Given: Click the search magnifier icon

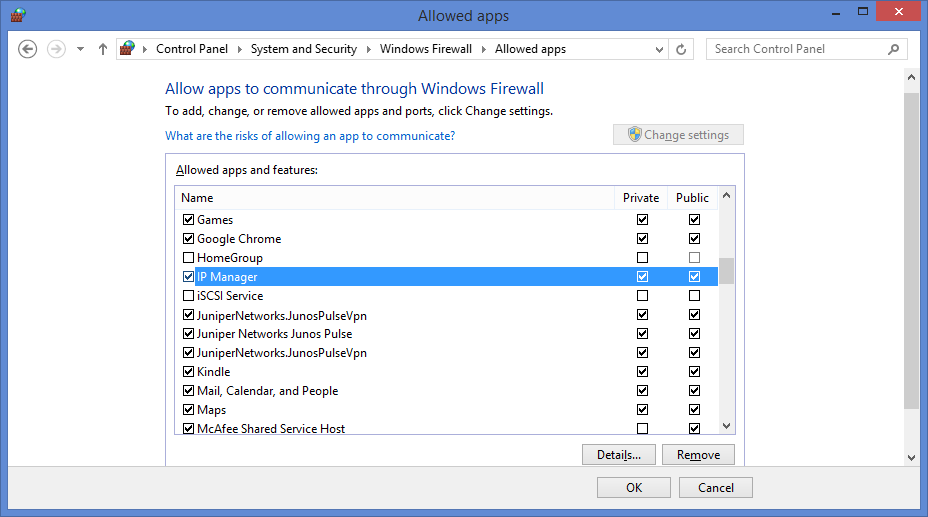Looking at the screenshot, I should (894, 49).
